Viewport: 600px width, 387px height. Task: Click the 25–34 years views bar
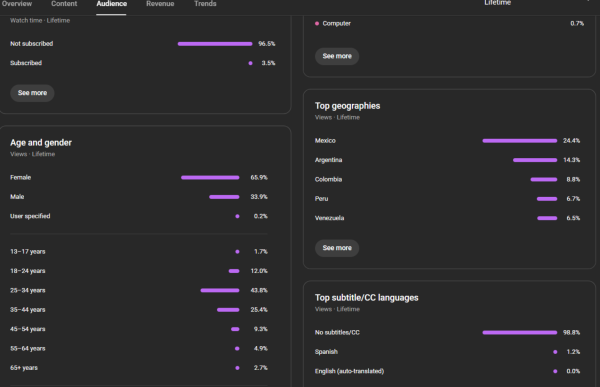click(x=220, y=291)
